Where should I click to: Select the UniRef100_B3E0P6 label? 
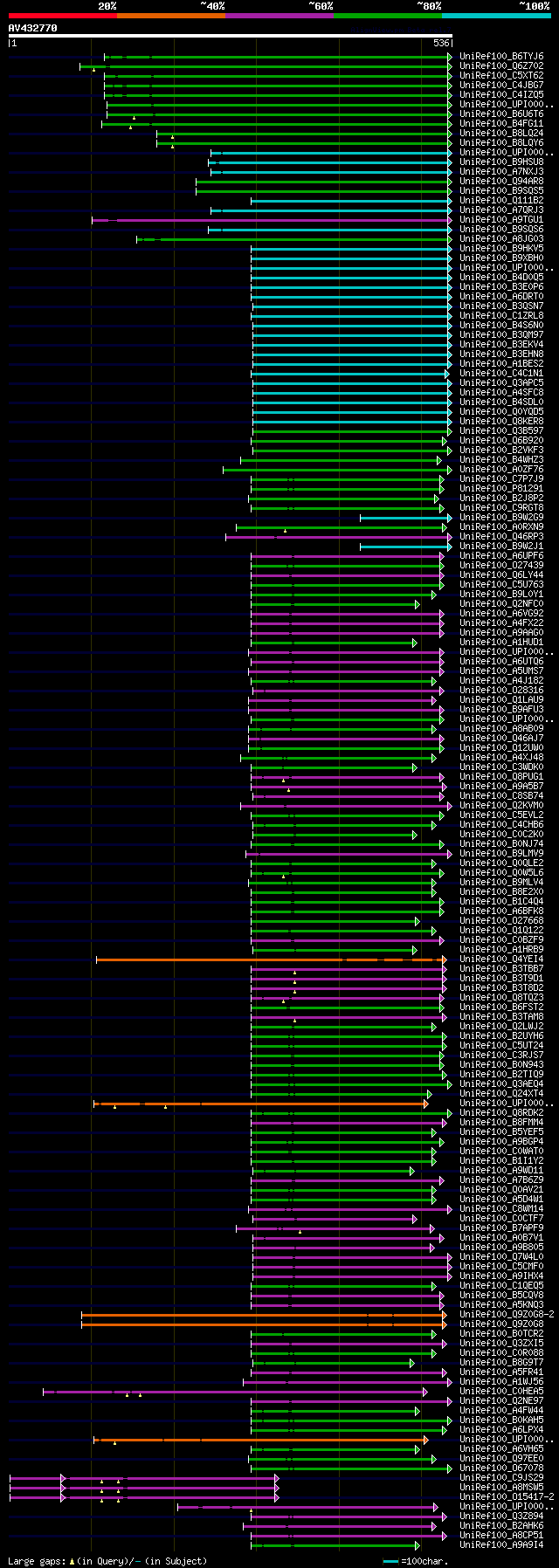[x=501, y=287]
